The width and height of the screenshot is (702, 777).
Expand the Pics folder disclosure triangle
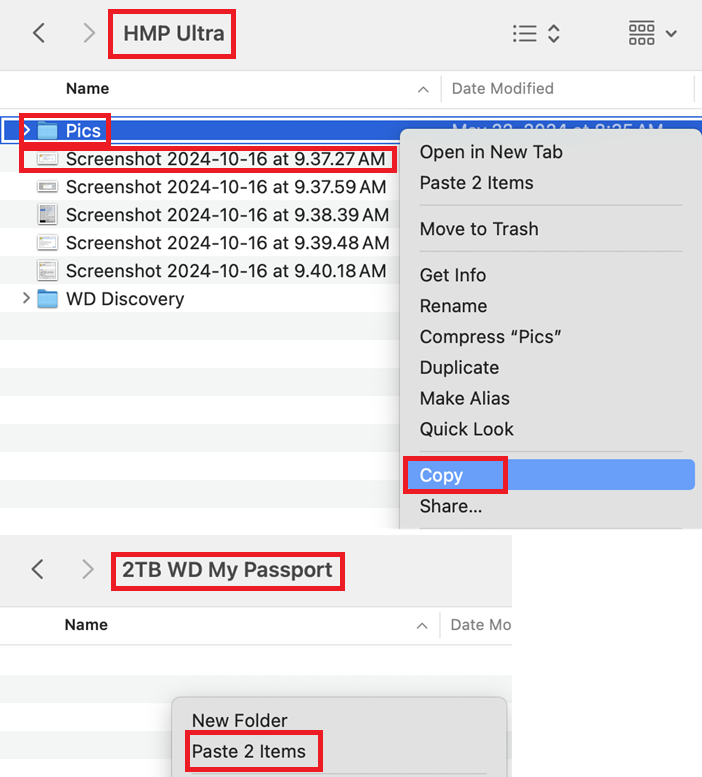(27, 130)
